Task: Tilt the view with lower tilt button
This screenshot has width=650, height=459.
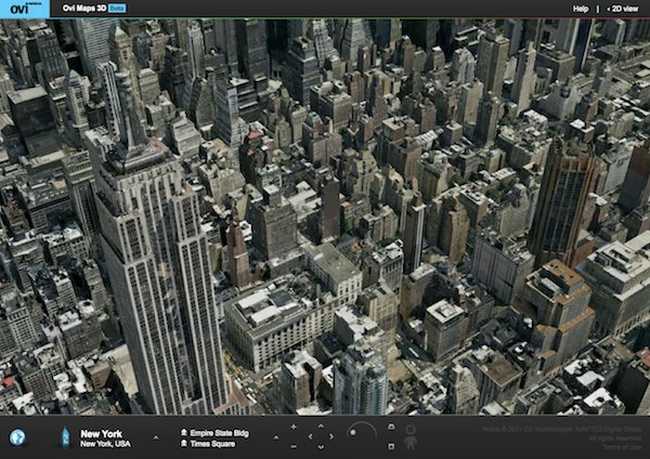Action: 390,446
